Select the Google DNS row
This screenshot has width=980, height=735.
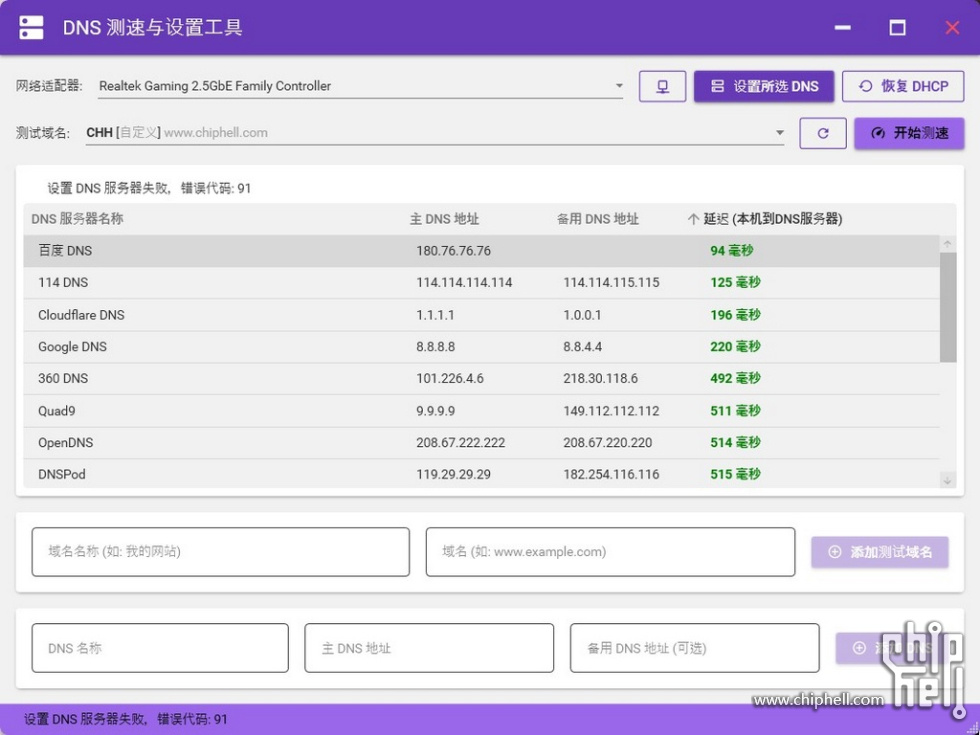(x=481, y=347)
